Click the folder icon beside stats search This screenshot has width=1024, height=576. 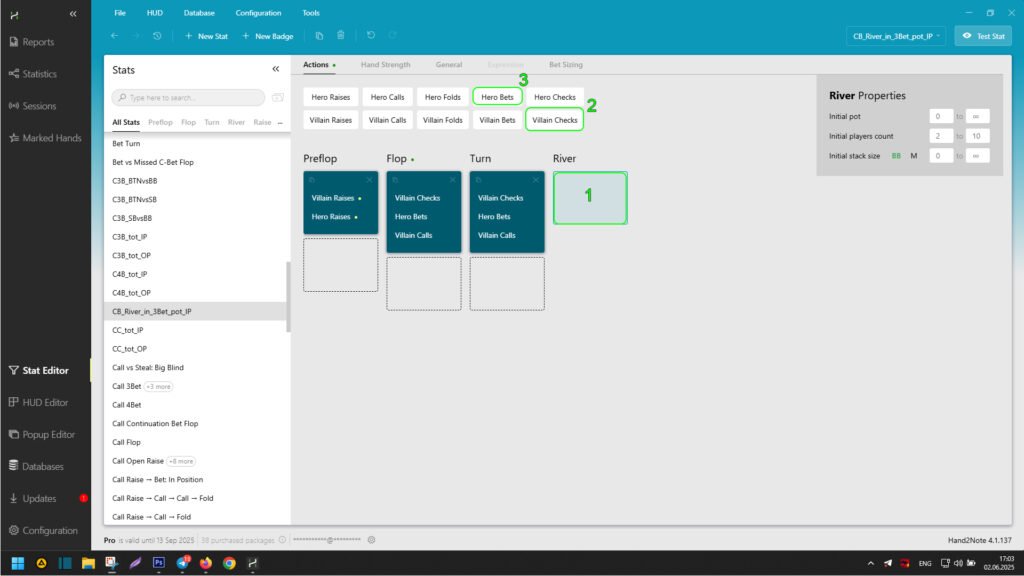coord(277,97)
